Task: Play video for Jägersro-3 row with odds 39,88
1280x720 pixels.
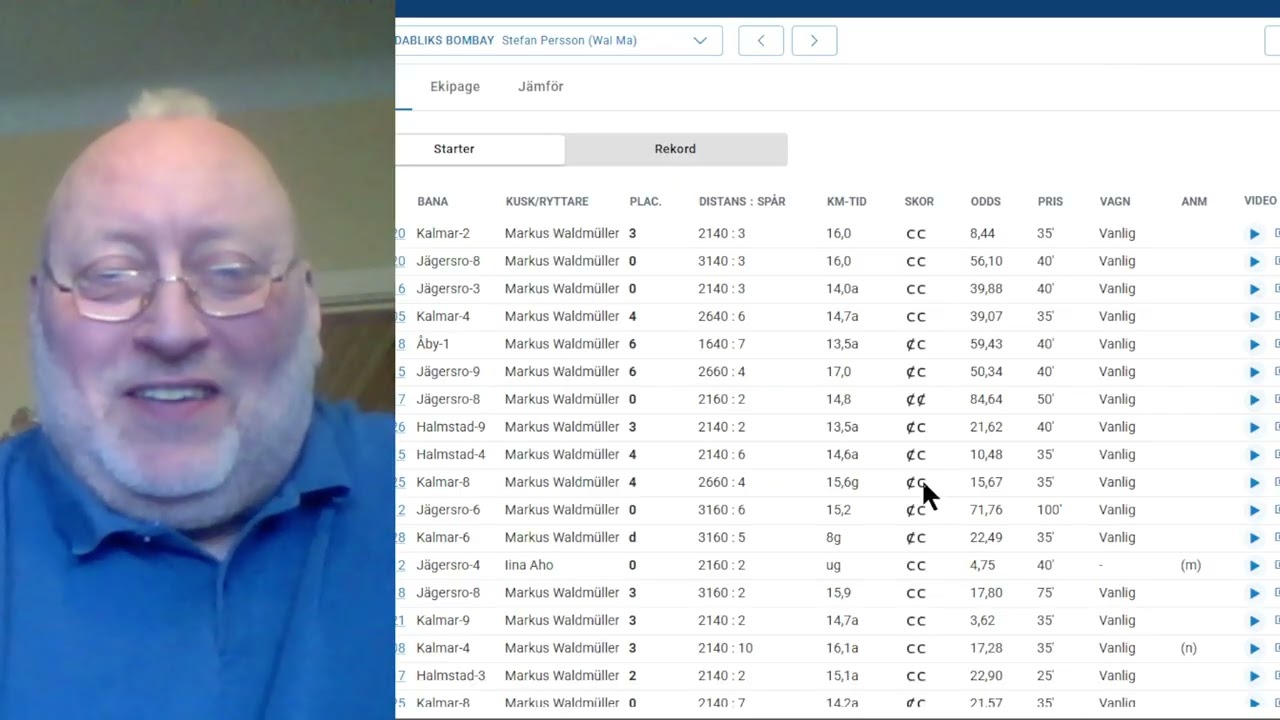Action: click(x=1254, y=289)
